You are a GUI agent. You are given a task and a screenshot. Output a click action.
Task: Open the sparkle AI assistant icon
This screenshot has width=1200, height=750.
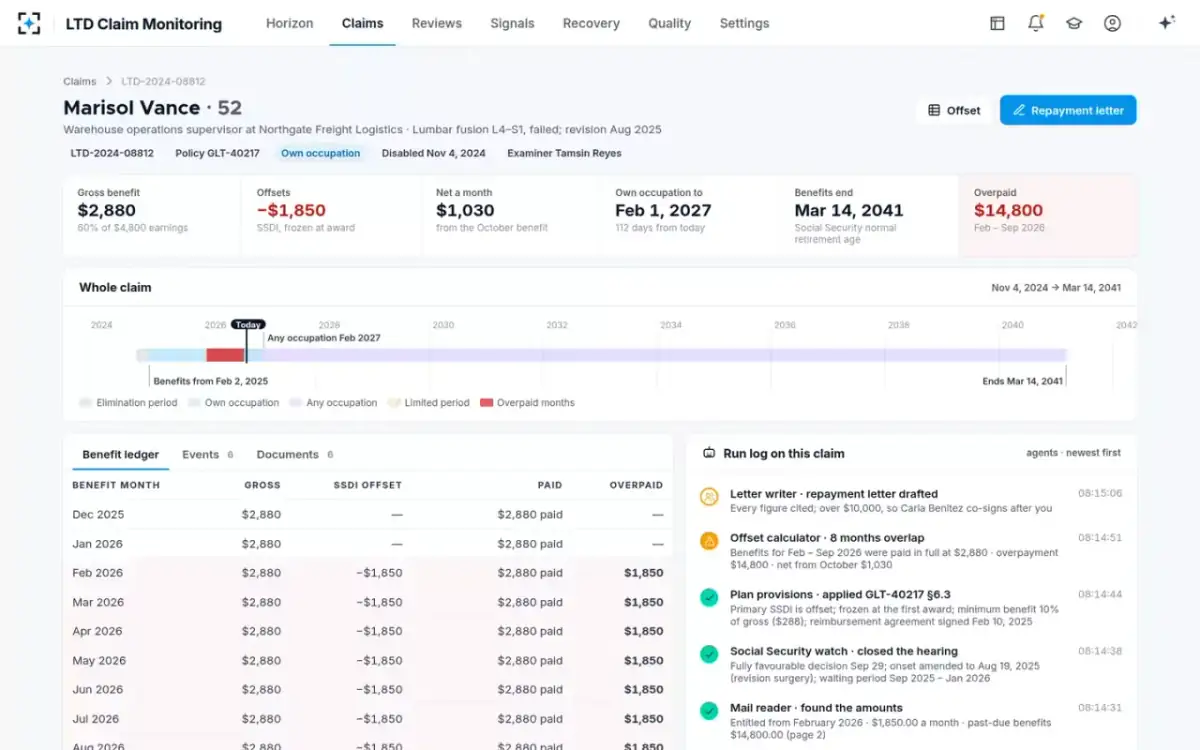[1166, 23]
